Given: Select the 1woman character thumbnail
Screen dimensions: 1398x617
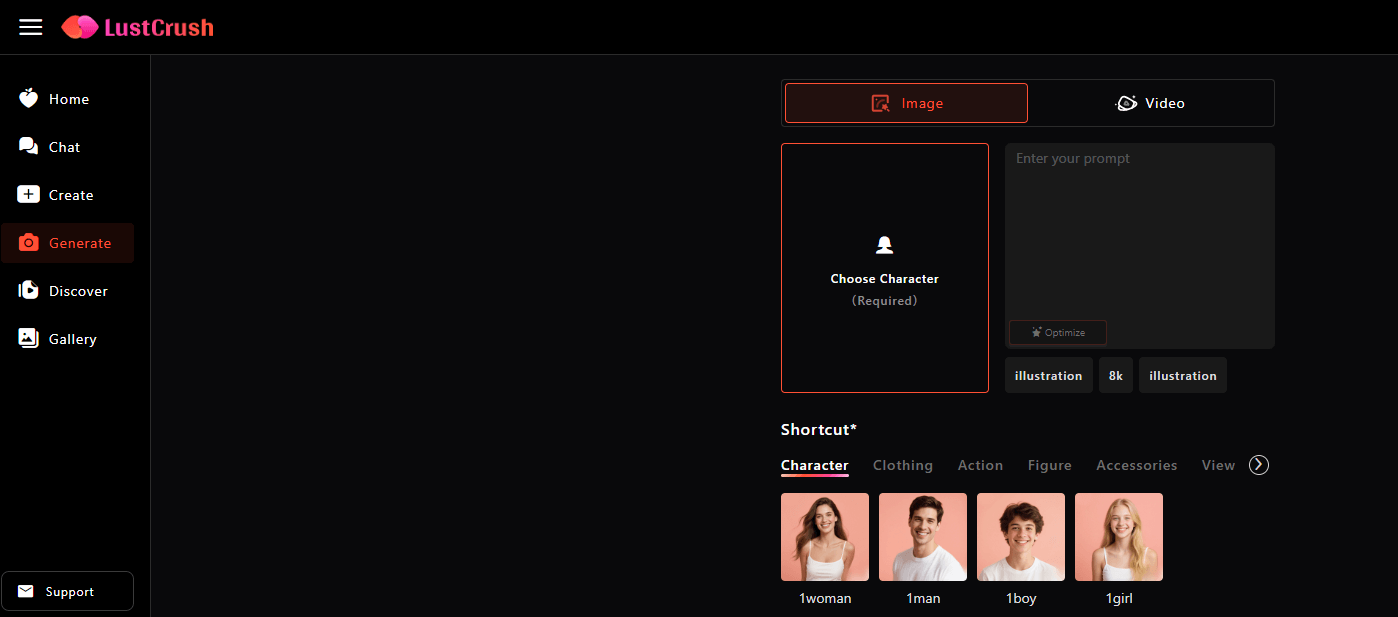Looking at the screenshot, I should pos(824,537).
